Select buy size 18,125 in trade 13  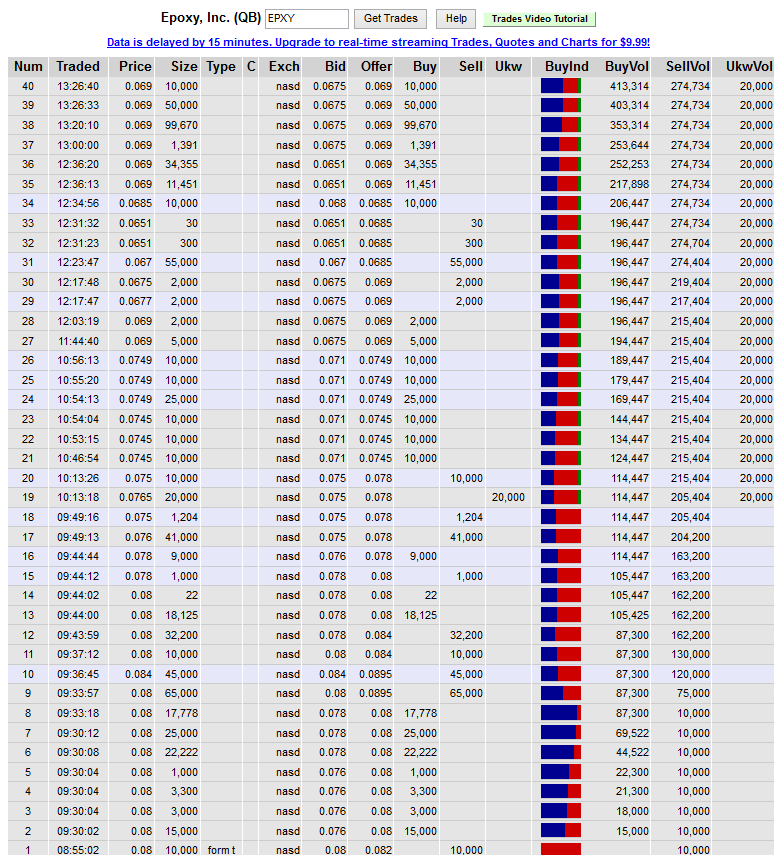click(420, 615)
